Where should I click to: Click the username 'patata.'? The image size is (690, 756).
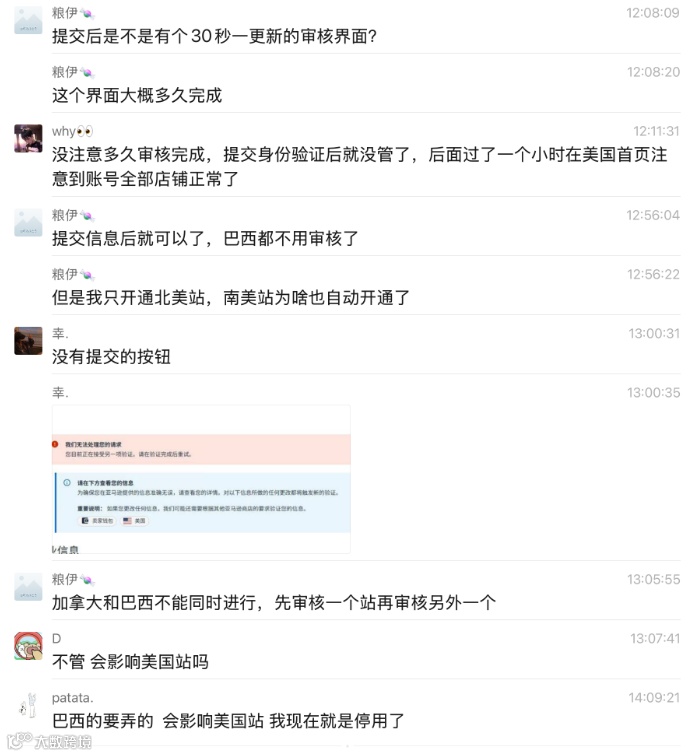point(73,698)
